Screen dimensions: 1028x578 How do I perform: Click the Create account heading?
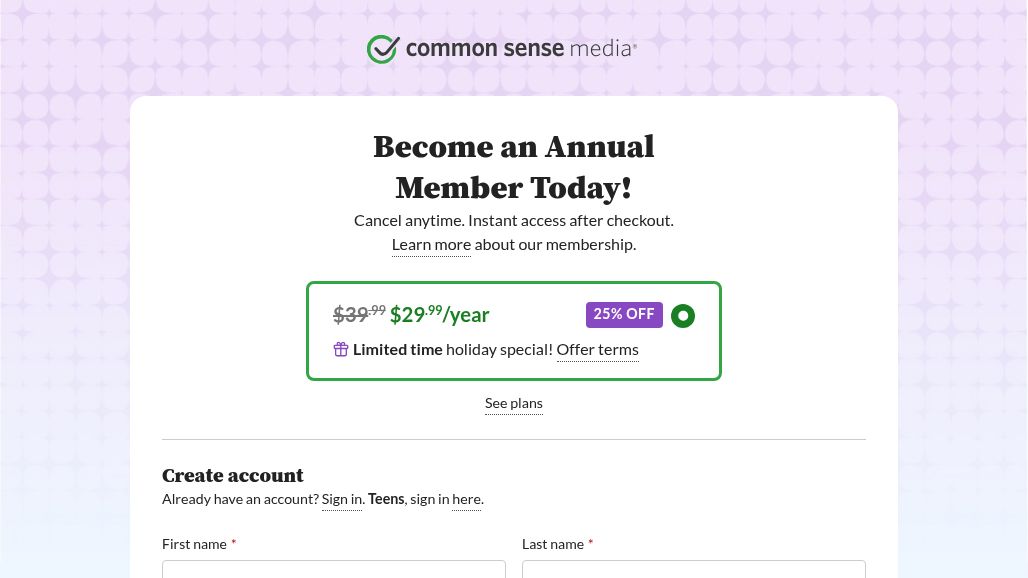click(x=233, y=476)
